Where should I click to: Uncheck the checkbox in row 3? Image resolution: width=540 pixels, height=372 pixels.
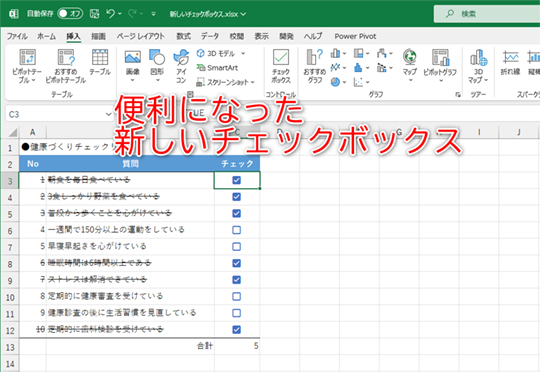coord(237,180)
